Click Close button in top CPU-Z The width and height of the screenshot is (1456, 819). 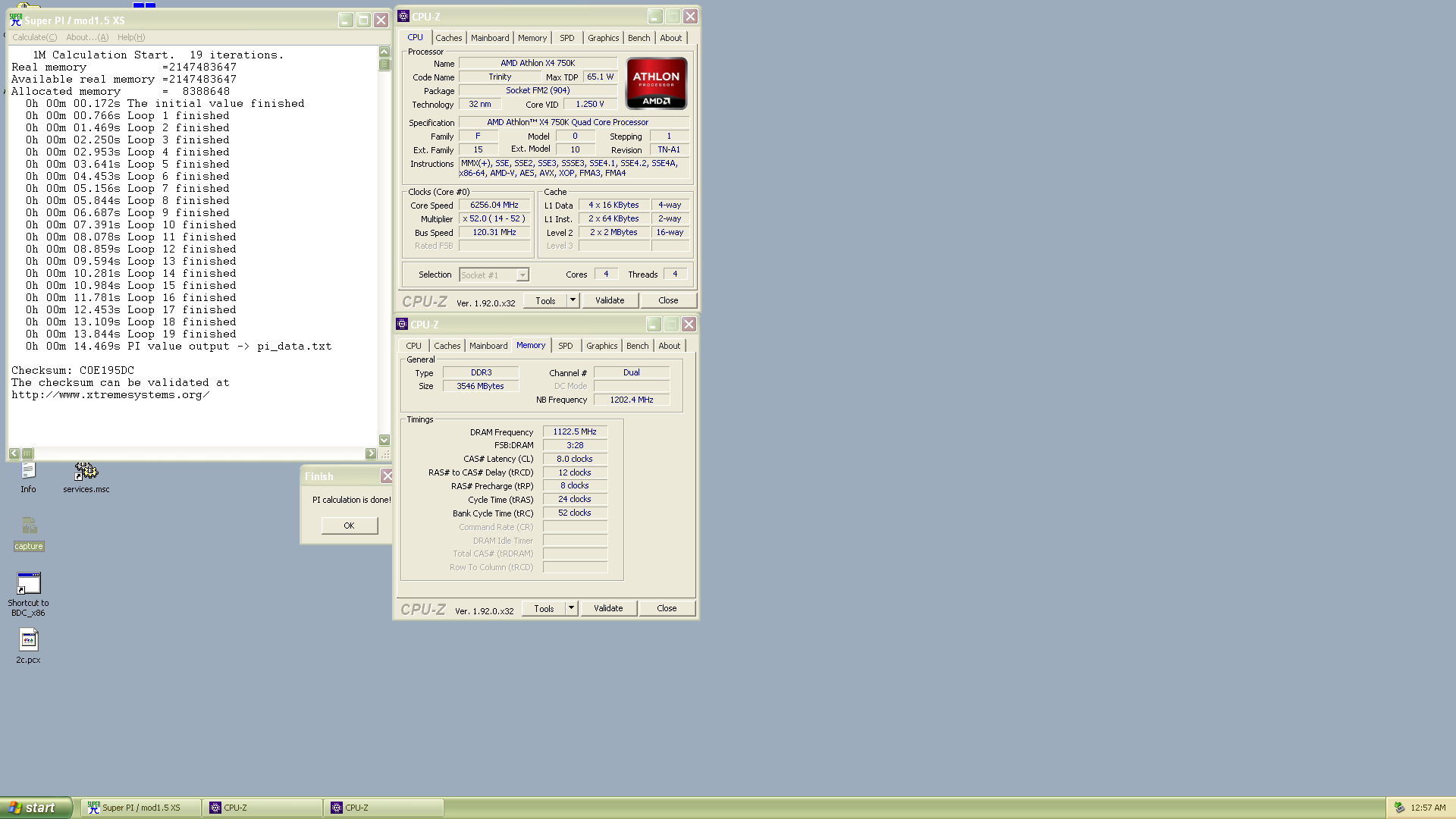(x=668, y=300)
